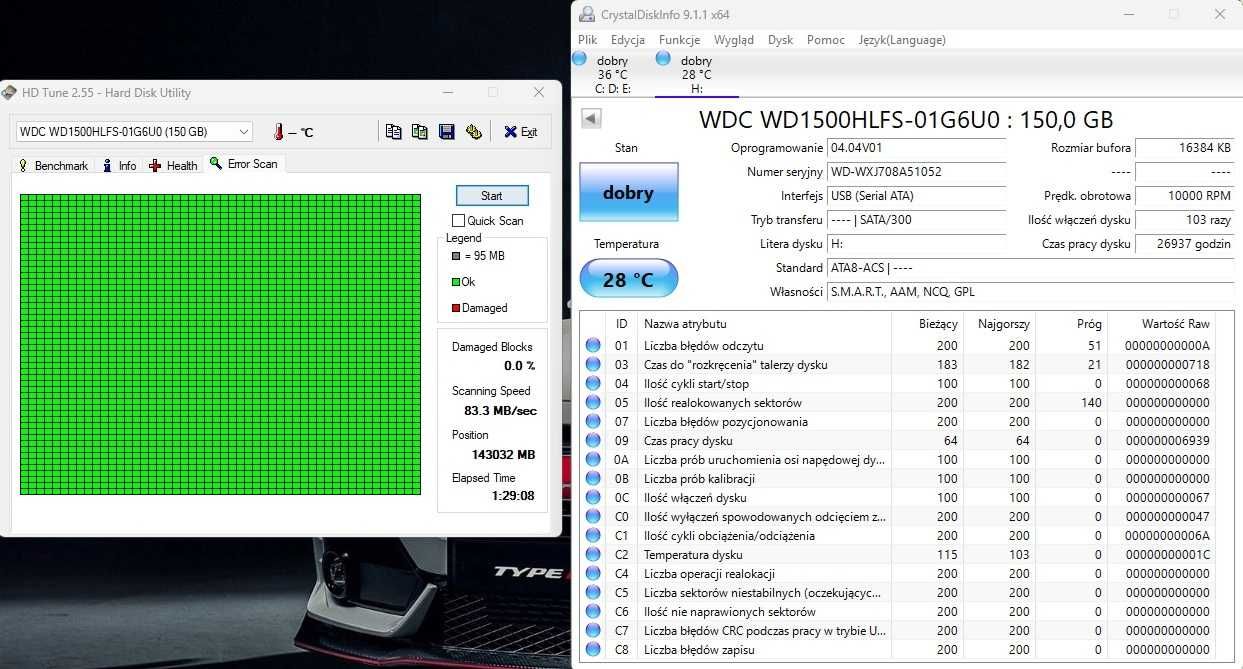Click the status orb for attribute 0C
Screen dimensions: 1243x669
[x=593, y=497]
